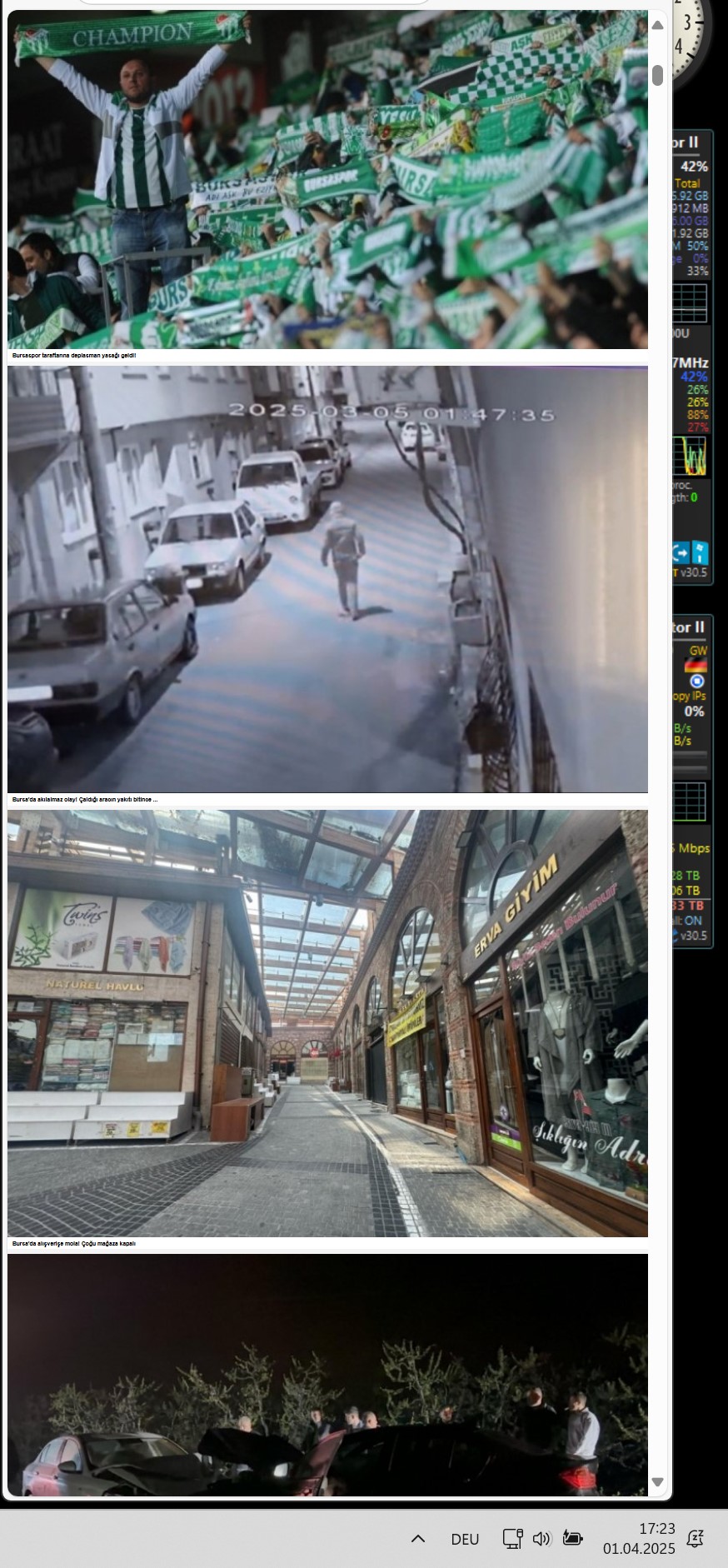Viewport: 728px width, 1568px height.
Task: Open the Bursaspor fans scarf photo
Action: pyautogui.click(x=327, y=179)
